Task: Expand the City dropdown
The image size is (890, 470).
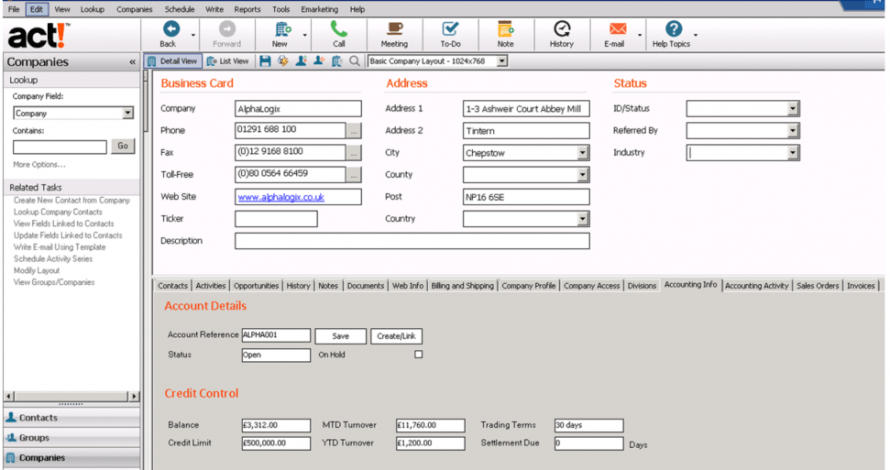Action: point(582,153)
